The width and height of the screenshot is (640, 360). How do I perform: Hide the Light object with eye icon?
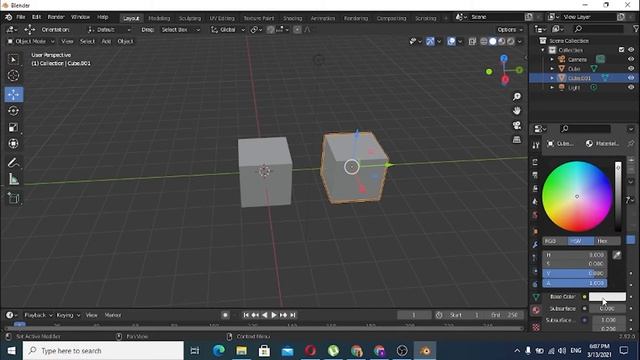coord(631,87)
